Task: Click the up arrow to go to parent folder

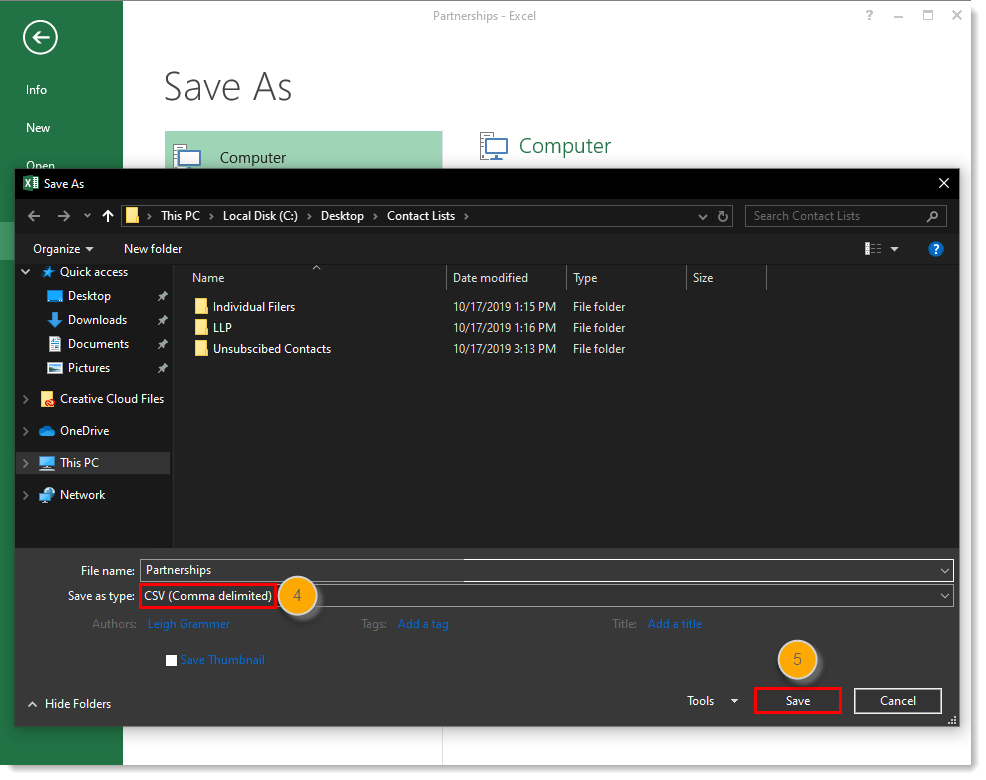Action: pos(108,216)
